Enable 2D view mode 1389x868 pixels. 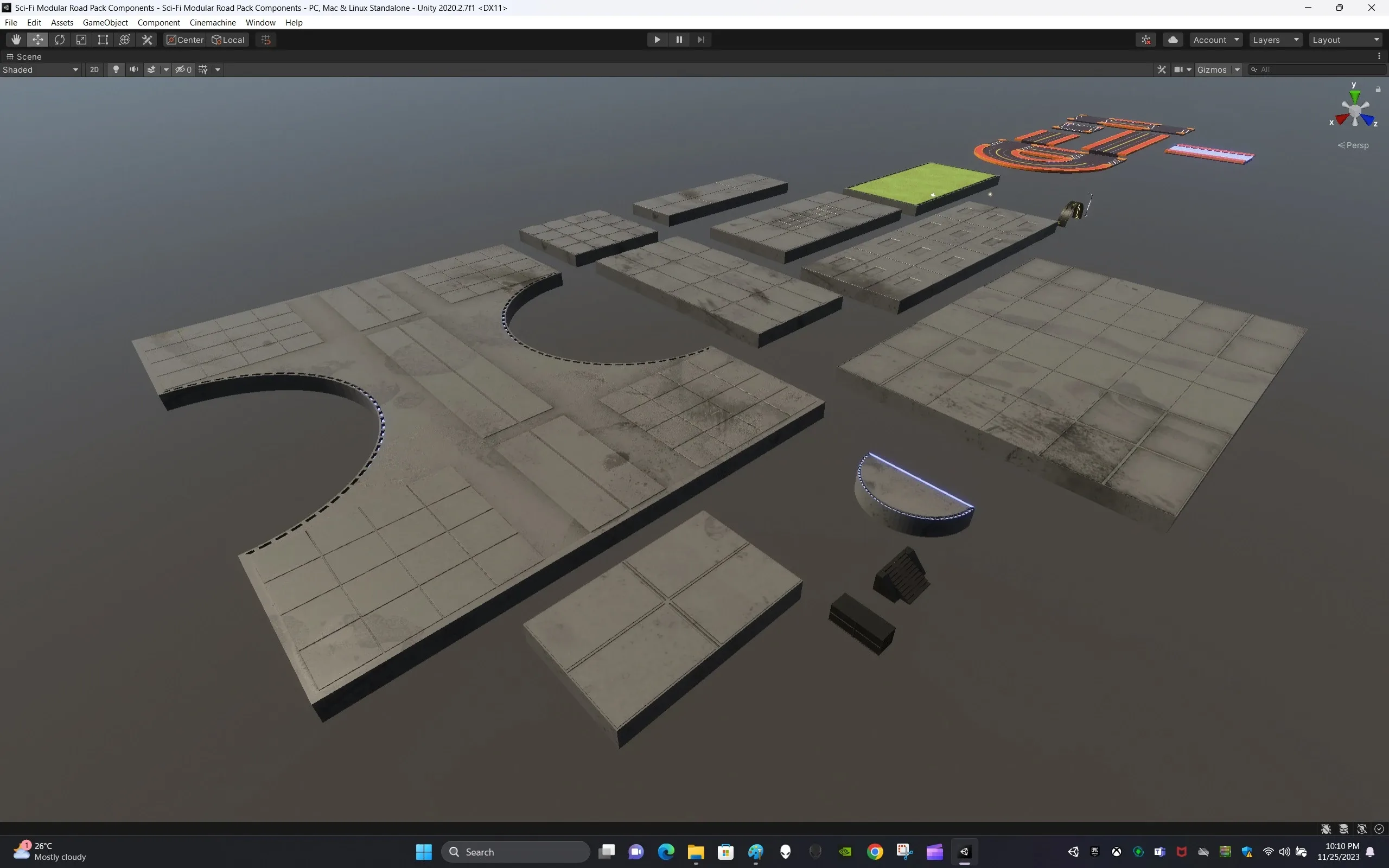[x=94, y=69]
